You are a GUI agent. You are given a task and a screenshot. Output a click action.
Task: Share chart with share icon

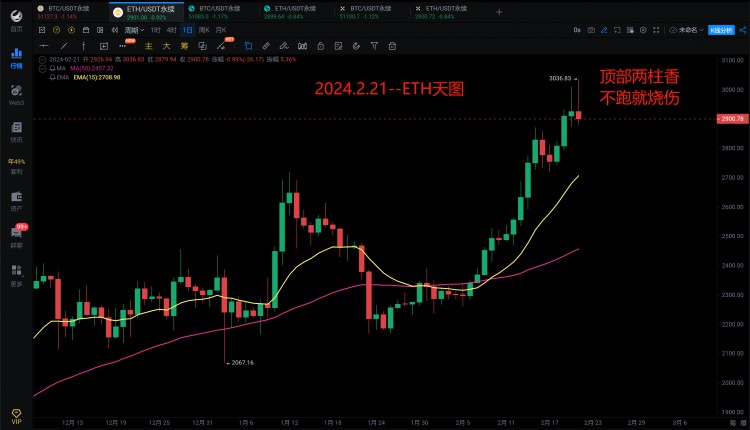pyautogui.click(x=742, y=30)
